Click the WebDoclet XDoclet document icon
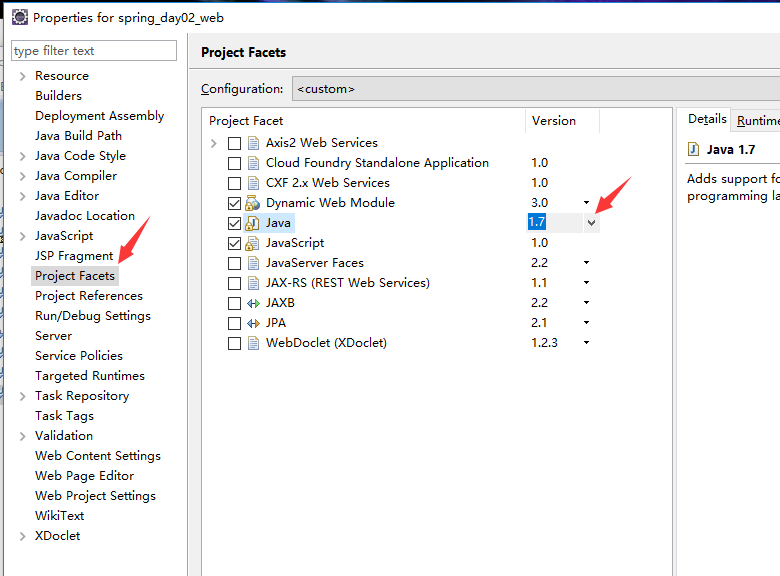Viewport: 780px width, 576px height. click(253, 343)
